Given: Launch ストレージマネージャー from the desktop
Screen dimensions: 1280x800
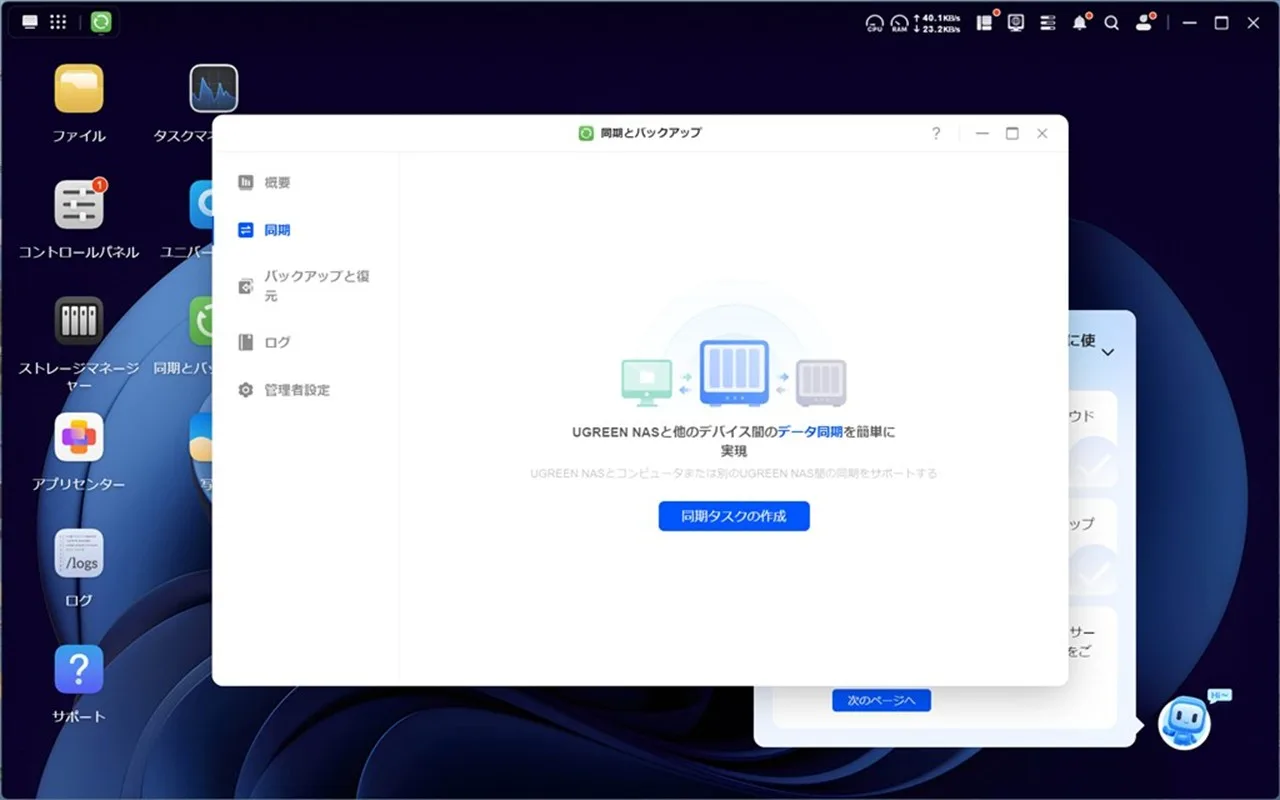Looking at the screenshot, I should click(x=79, y=321).
